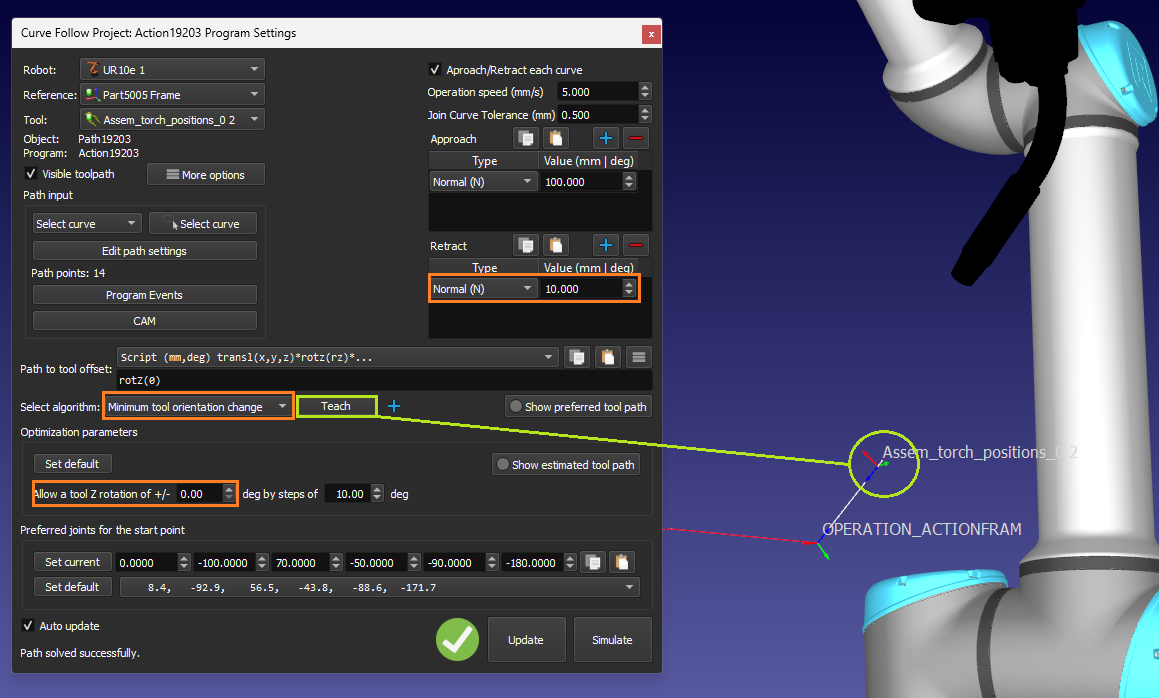Viewport: 1159px width, 698px height.
Task: Click the blue plus beside Teach
Action: (394, 406)
